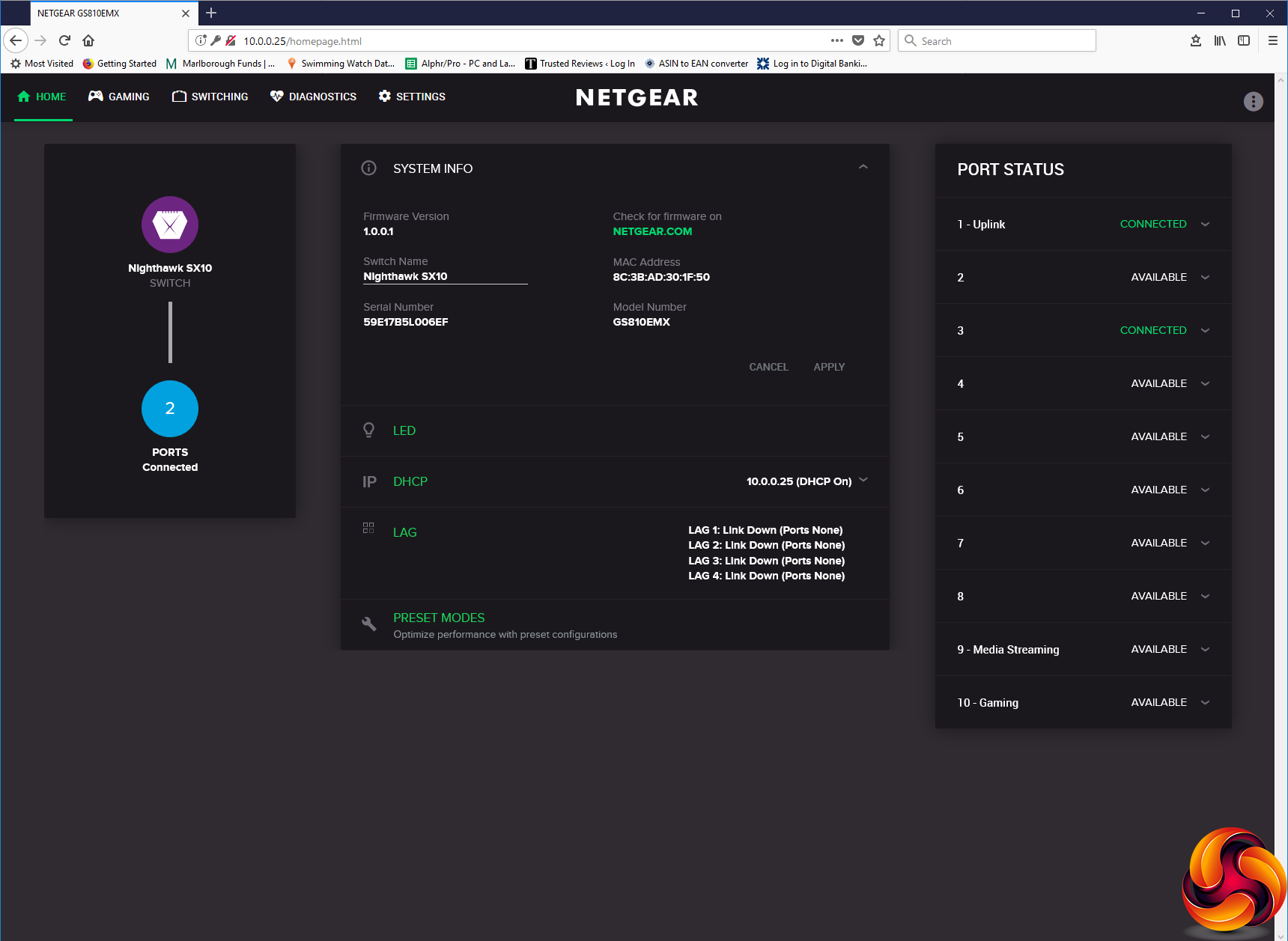
Task: Expand port 2 status details
Action: click(1205, 277)
